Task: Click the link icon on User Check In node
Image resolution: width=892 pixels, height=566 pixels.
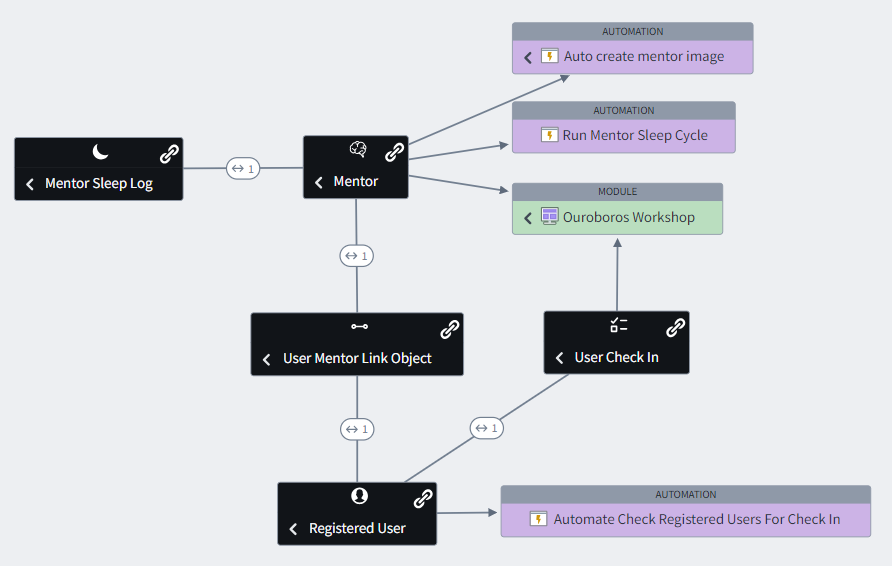Action: (x=676, y=327)
